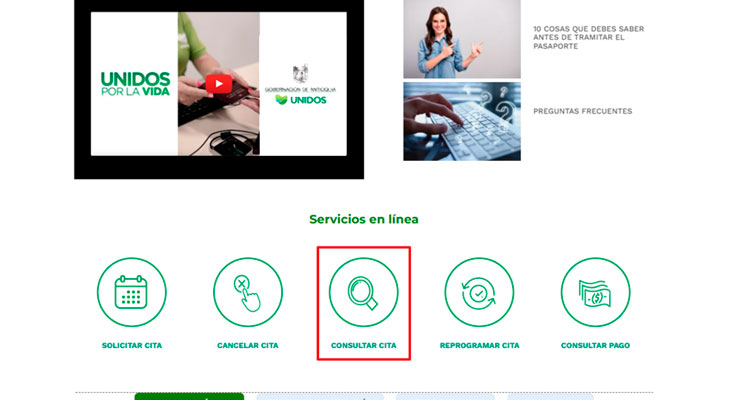Open the Consultar Pago money icon

596,292
